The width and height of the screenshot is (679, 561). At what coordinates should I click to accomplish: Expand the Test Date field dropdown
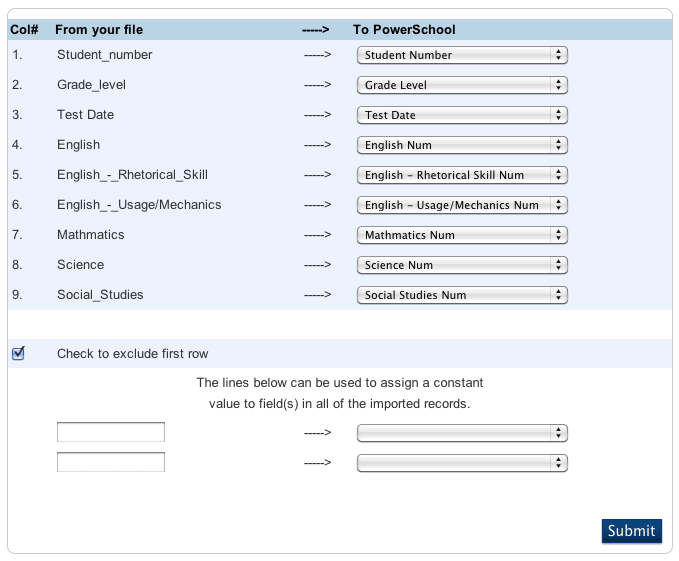[x=462, y=115]
